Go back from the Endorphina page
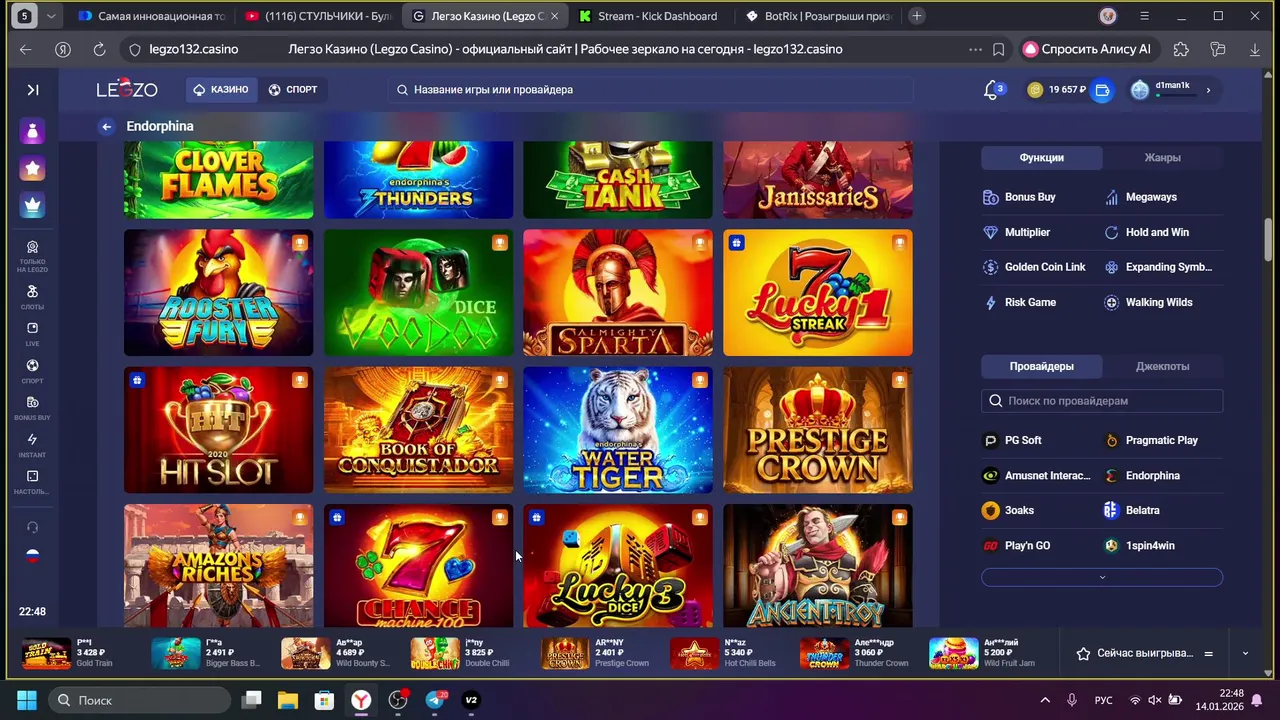This screenshot has width=1280, height=720. [x=107, y=126]
